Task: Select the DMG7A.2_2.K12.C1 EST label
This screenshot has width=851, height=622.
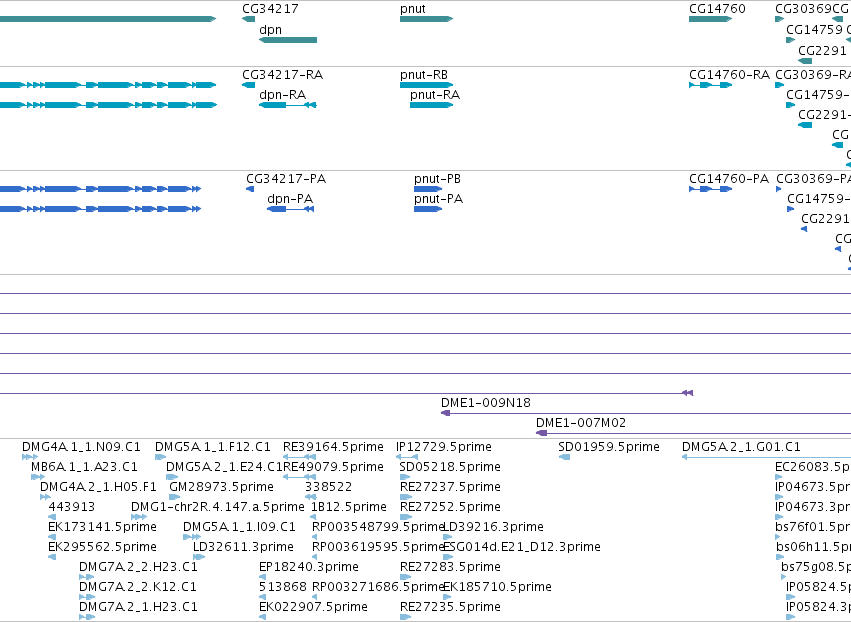Action: tap(138, 587)
